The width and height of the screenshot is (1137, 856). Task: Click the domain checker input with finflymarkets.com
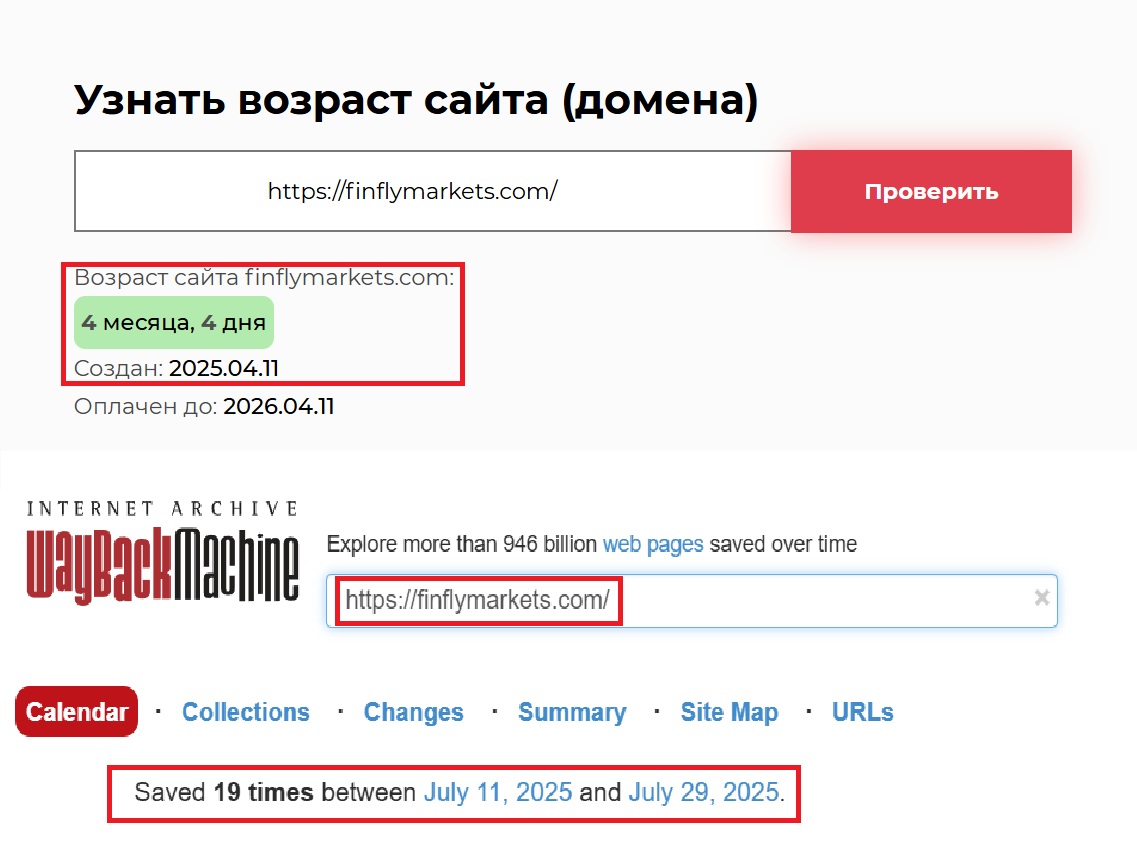click(430, 191)
